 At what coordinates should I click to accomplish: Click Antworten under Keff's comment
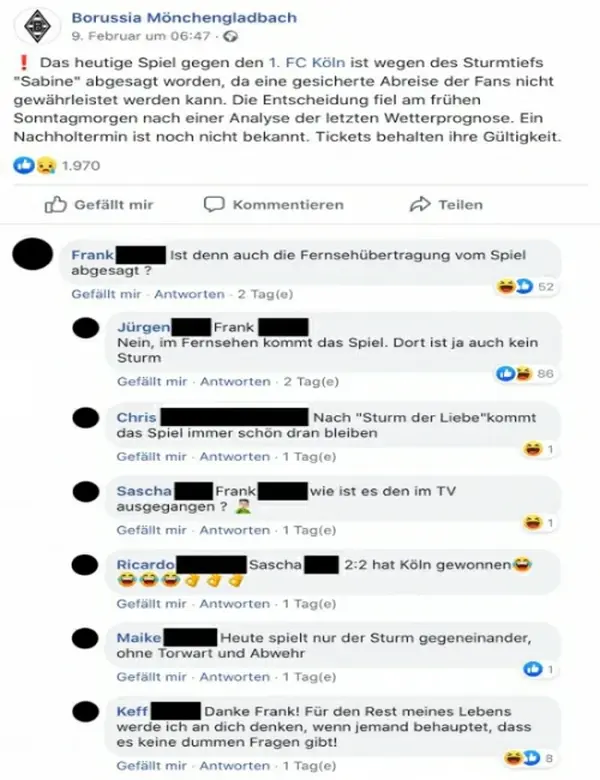234,766
